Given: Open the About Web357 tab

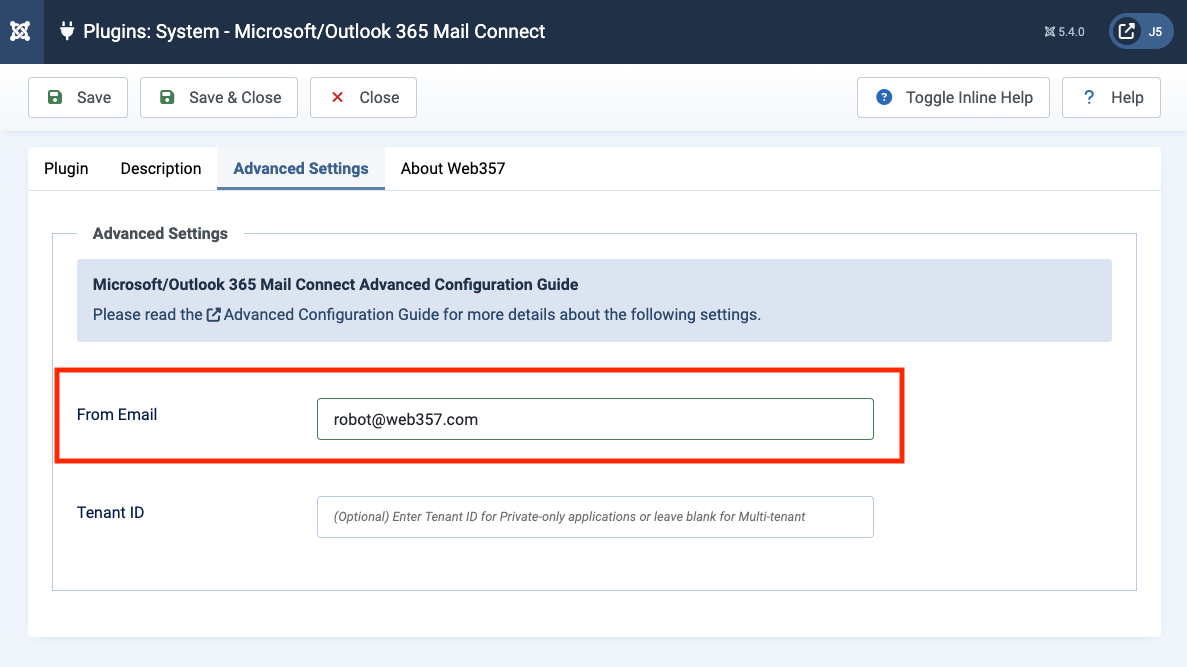Looking at the screenshot, I should pos(453,169).
